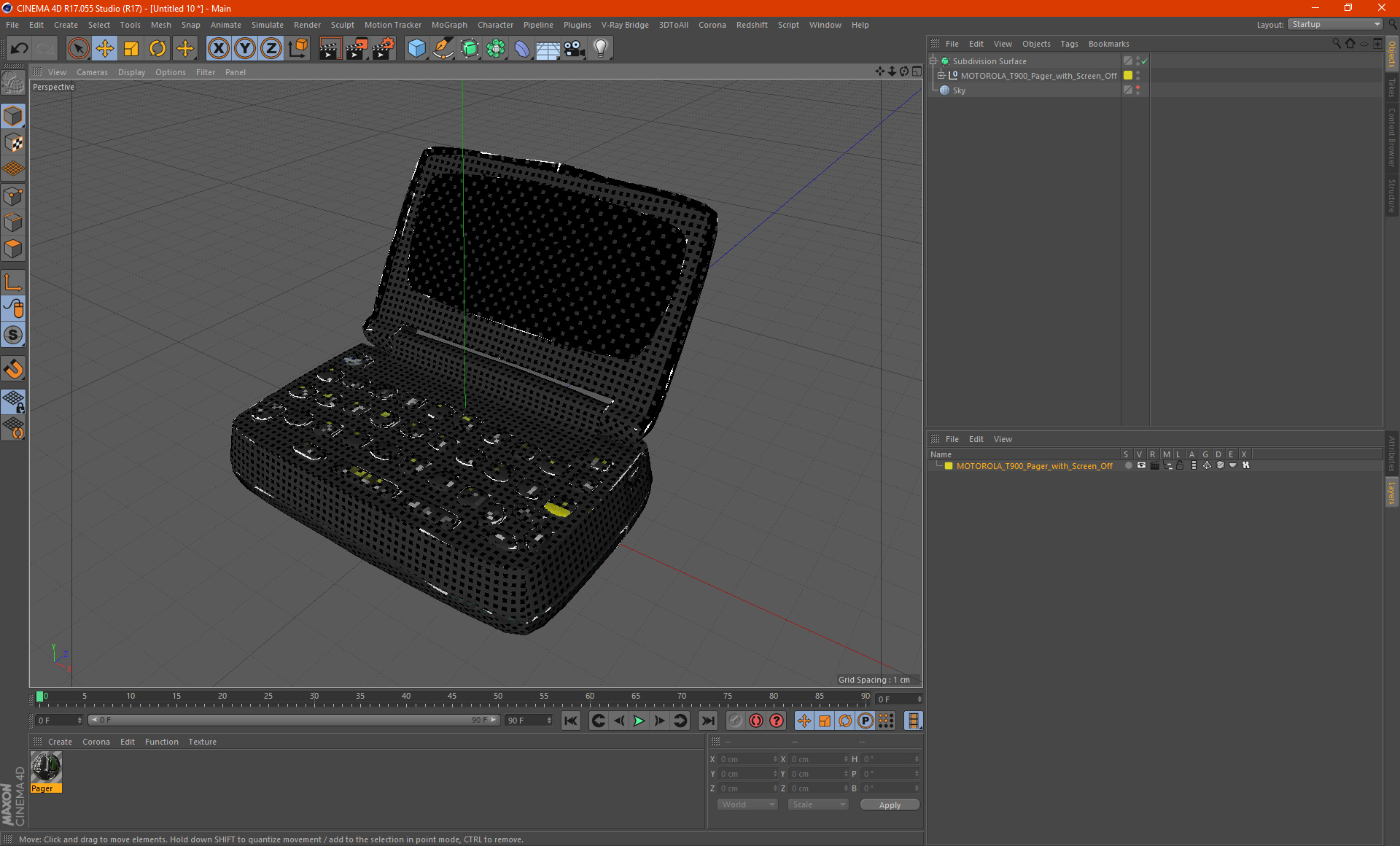The width and height of the screenshot is (1400, 846).
Task: Activate the Move tool
Action: 105,49
